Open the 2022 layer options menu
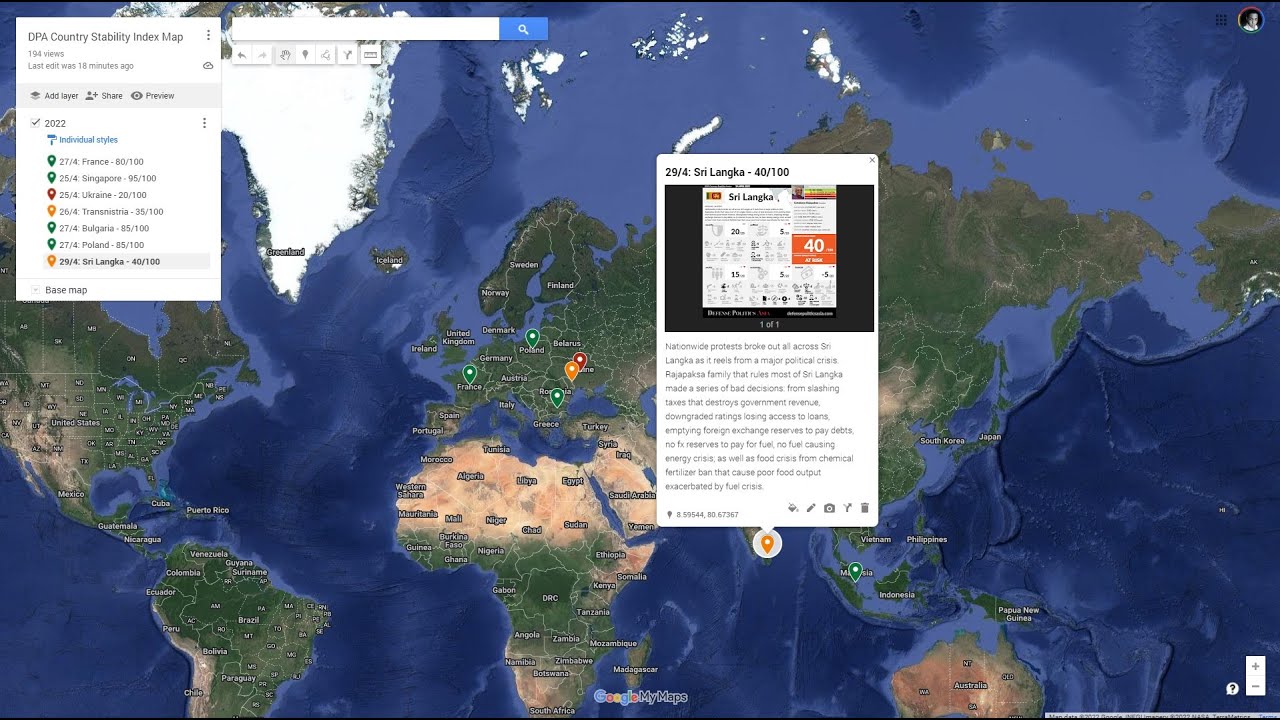This screenshot has width=1280, height=720. (x=204, y=123)
